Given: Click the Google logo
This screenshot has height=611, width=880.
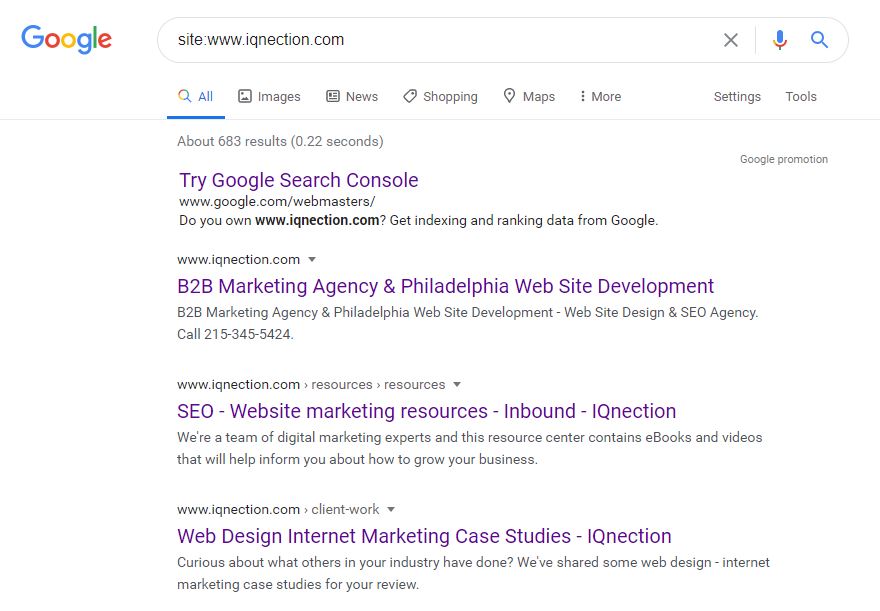Looking at the screenshot, I should pyautogui.click(x=66, y=39).
